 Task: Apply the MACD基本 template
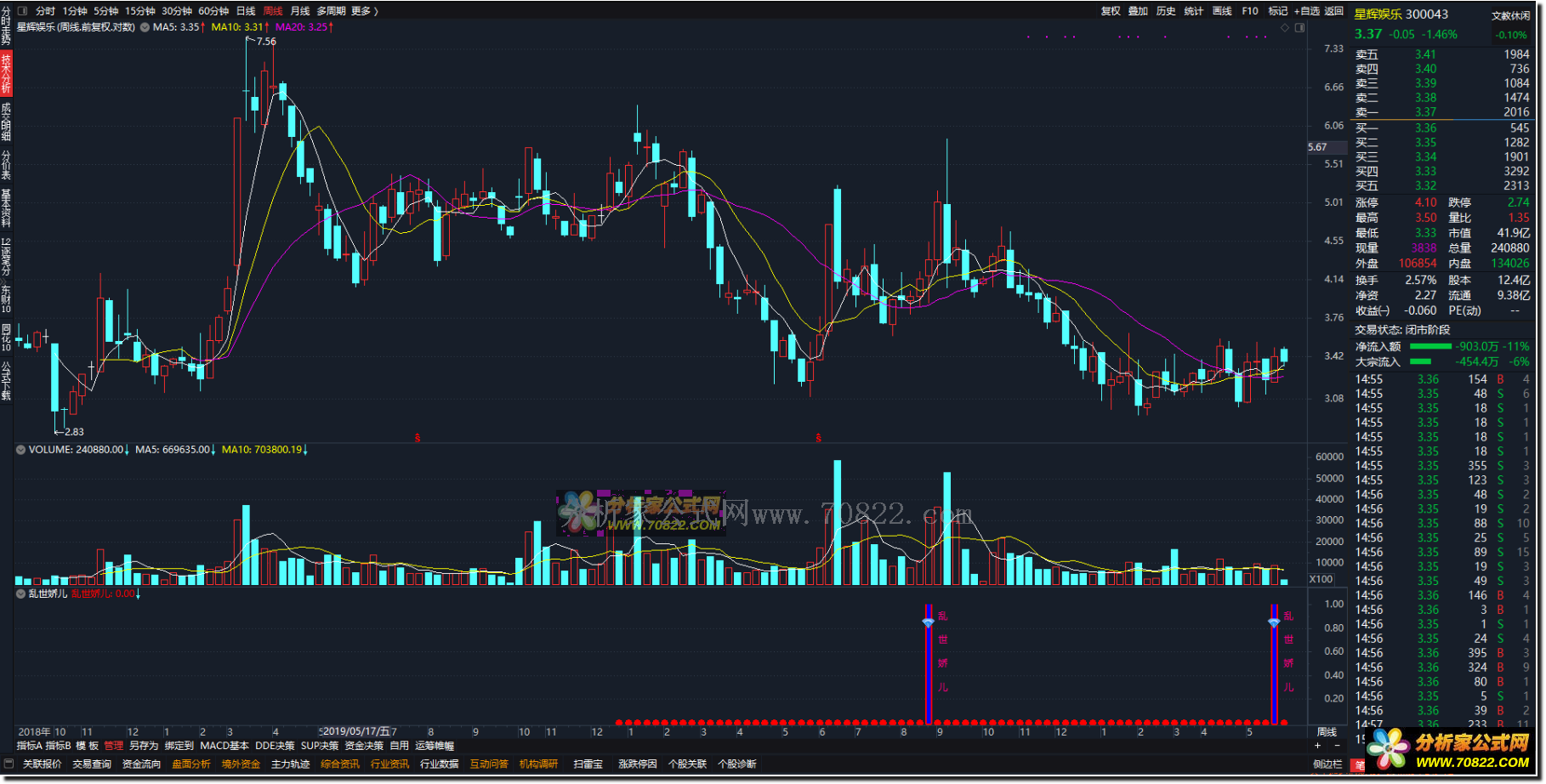click(x=225, y=746)
